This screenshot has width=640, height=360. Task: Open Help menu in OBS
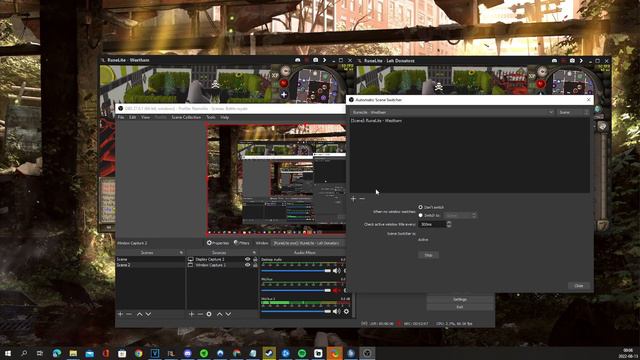[224, 117]
